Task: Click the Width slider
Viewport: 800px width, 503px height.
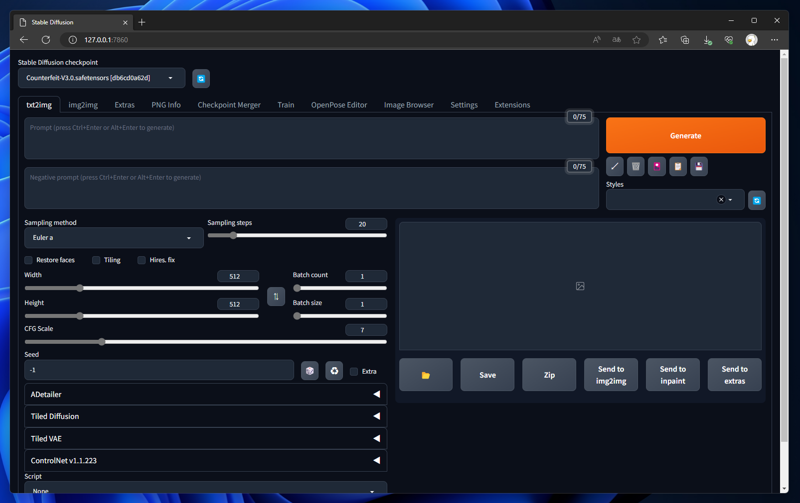Action: tap(141, 288)
